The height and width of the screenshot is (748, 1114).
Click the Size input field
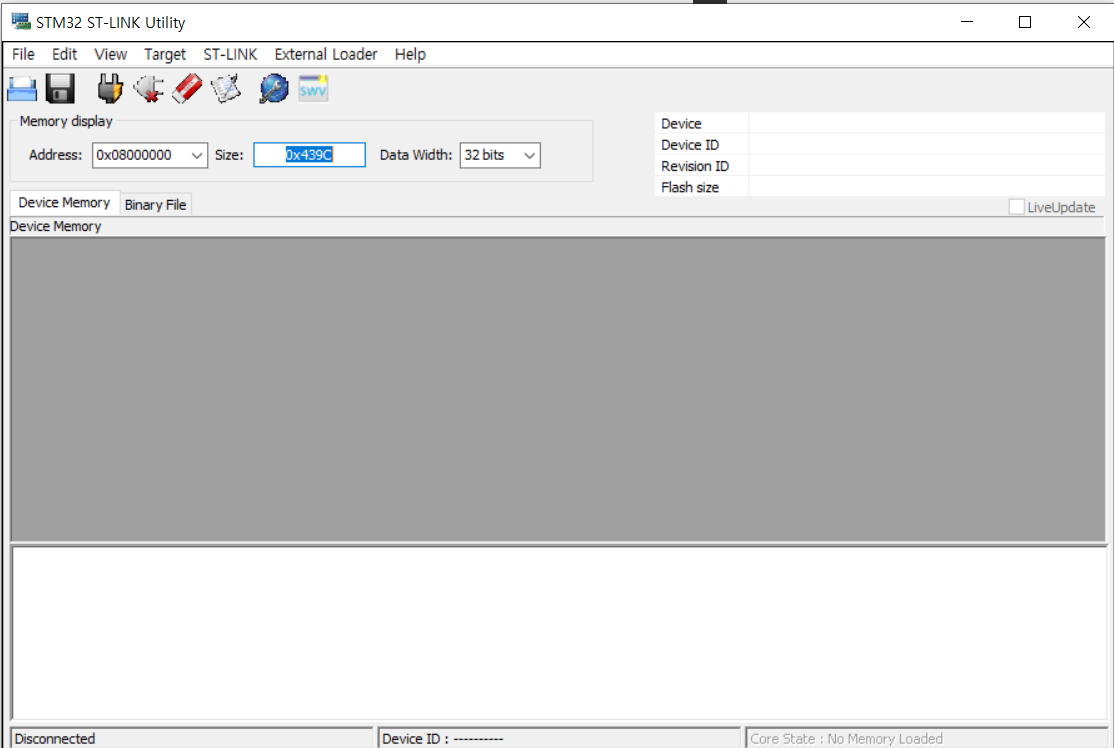(310, 155)
